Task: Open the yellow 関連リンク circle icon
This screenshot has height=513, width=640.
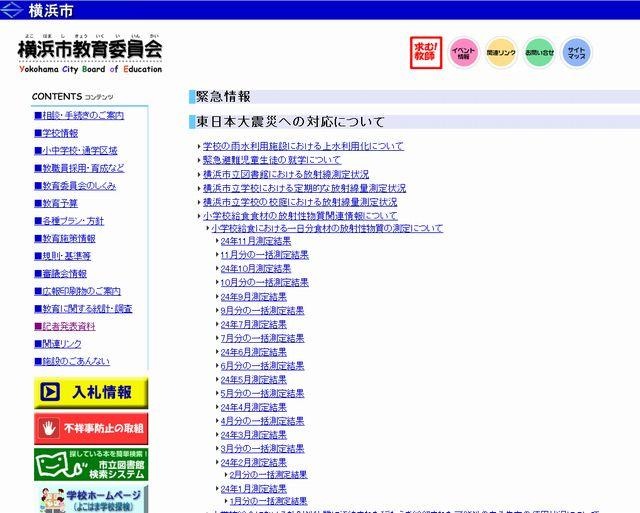Action: [501, 53]
